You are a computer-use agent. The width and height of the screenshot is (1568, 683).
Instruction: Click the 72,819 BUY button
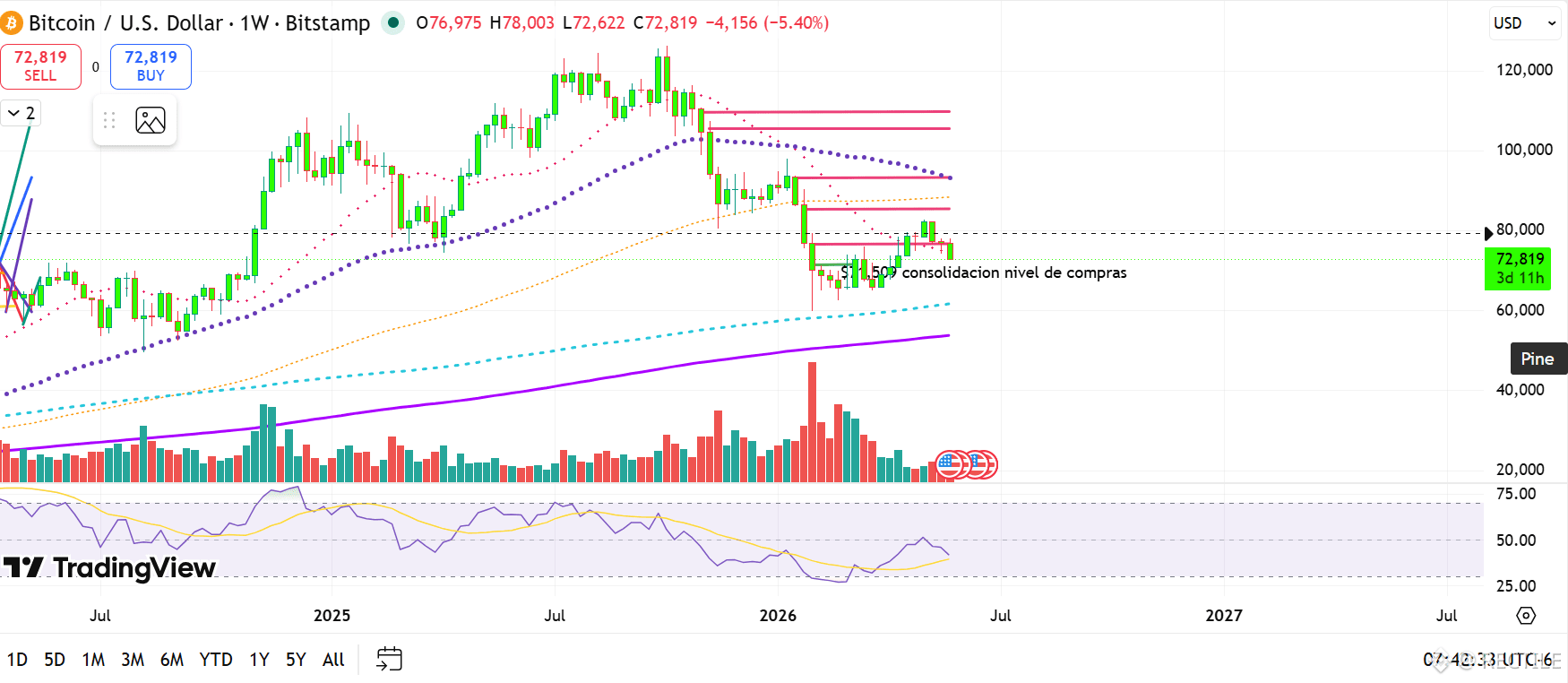(x=151, y=66)
